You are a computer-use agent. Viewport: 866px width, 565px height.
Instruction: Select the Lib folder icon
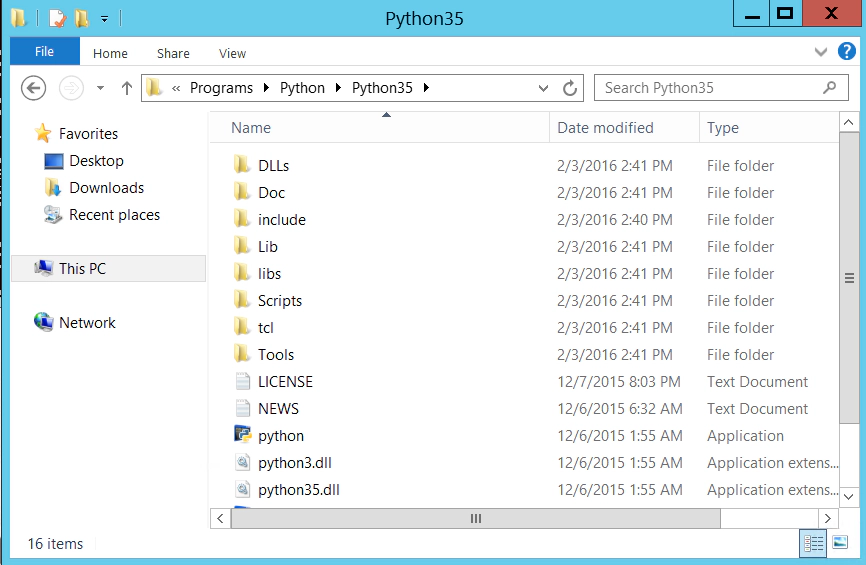pyautogui.click(x=241, y=246)
